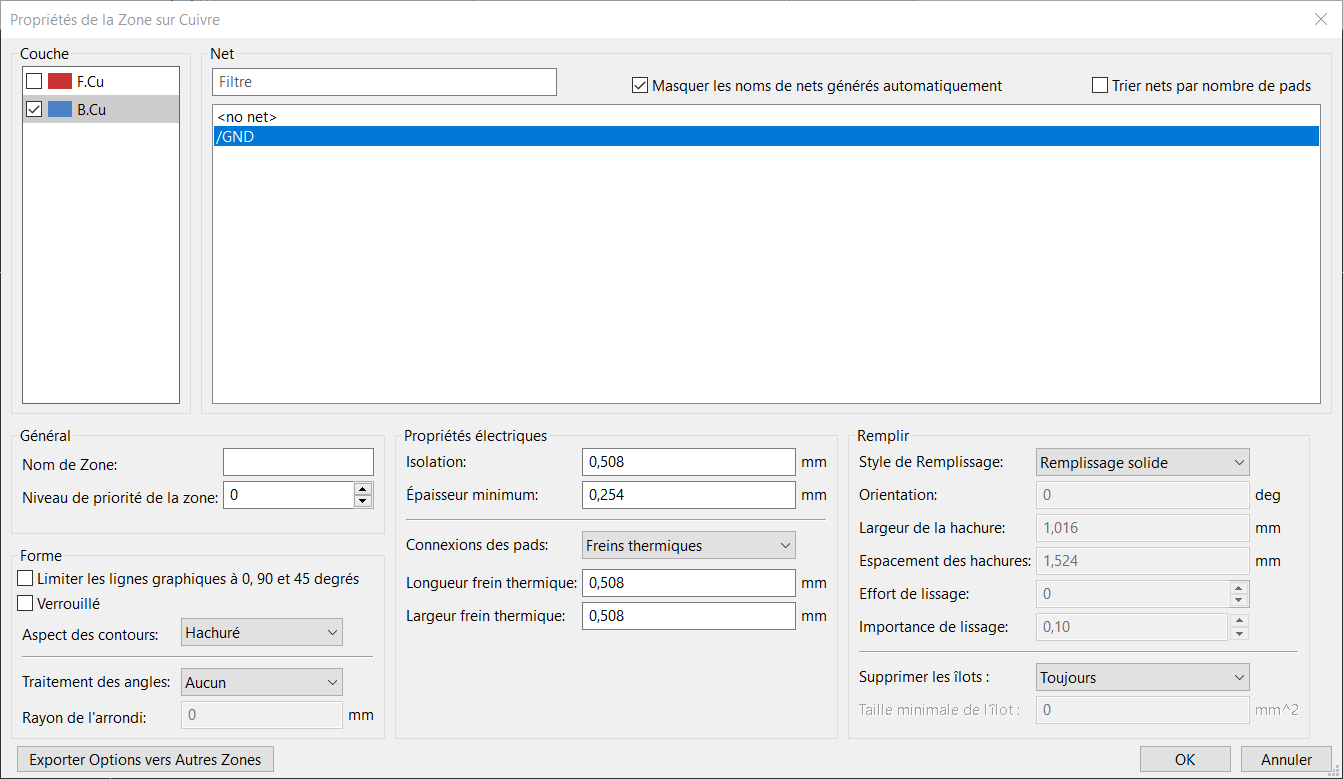
Task: Enable Trier nets par nombre de pads
Action: pos(1101,86)
